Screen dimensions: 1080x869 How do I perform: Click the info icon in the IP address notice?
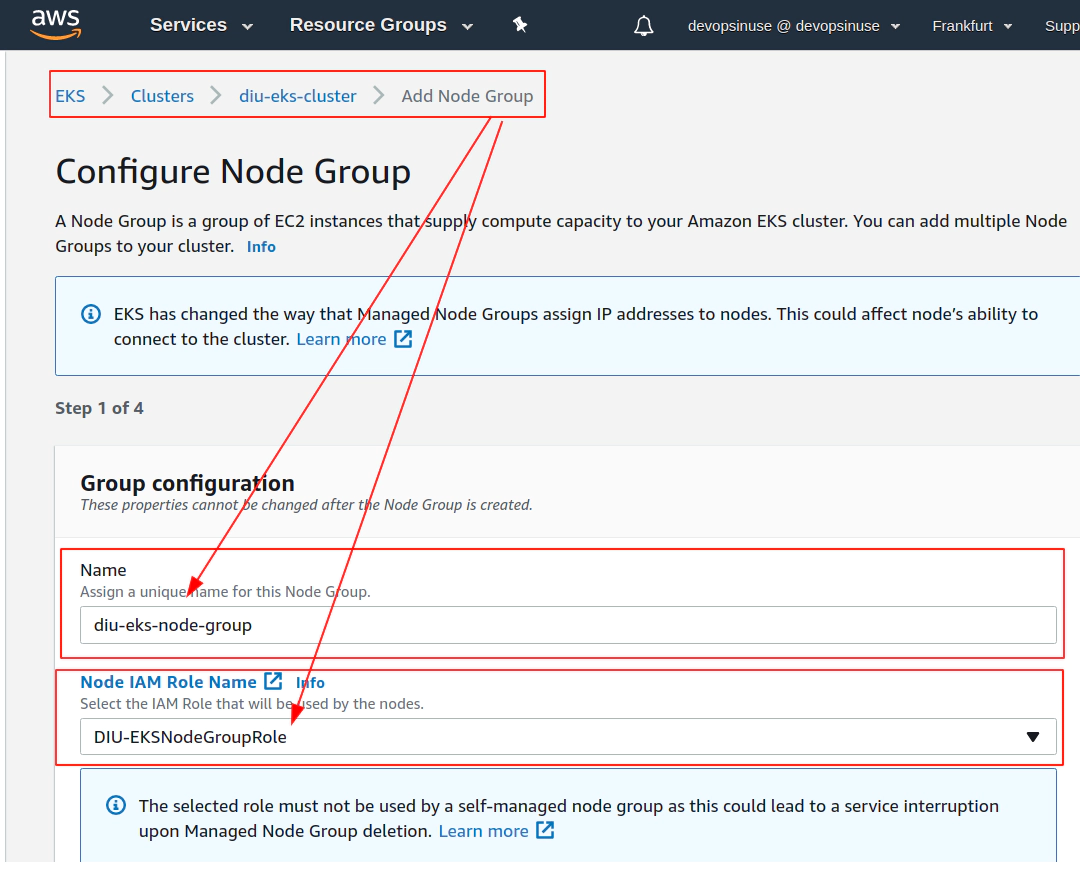tap(91, 314)
